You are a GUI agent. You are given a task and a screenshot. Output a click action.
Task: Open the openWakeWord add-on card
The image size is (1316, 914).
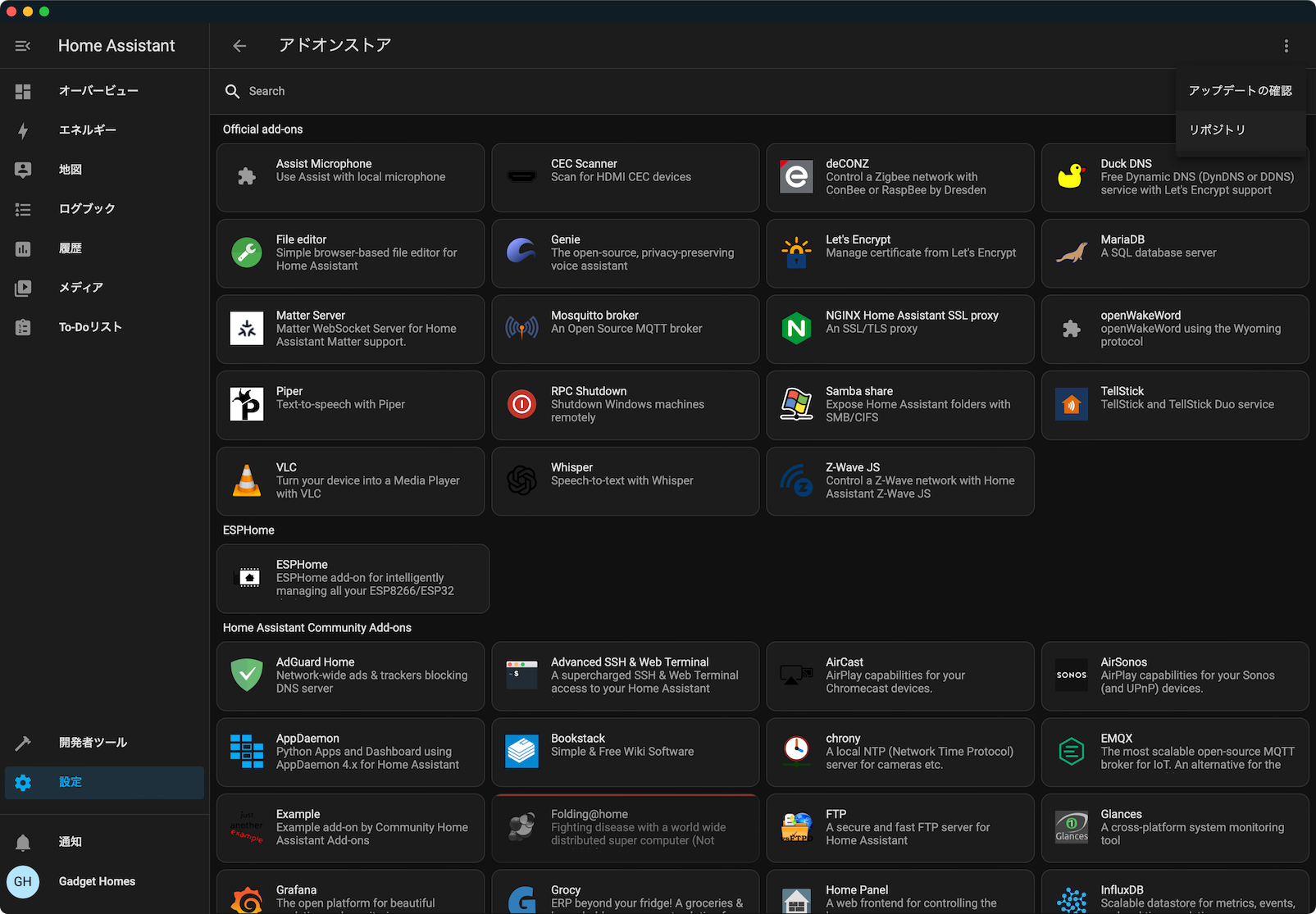coord(1175,330)
